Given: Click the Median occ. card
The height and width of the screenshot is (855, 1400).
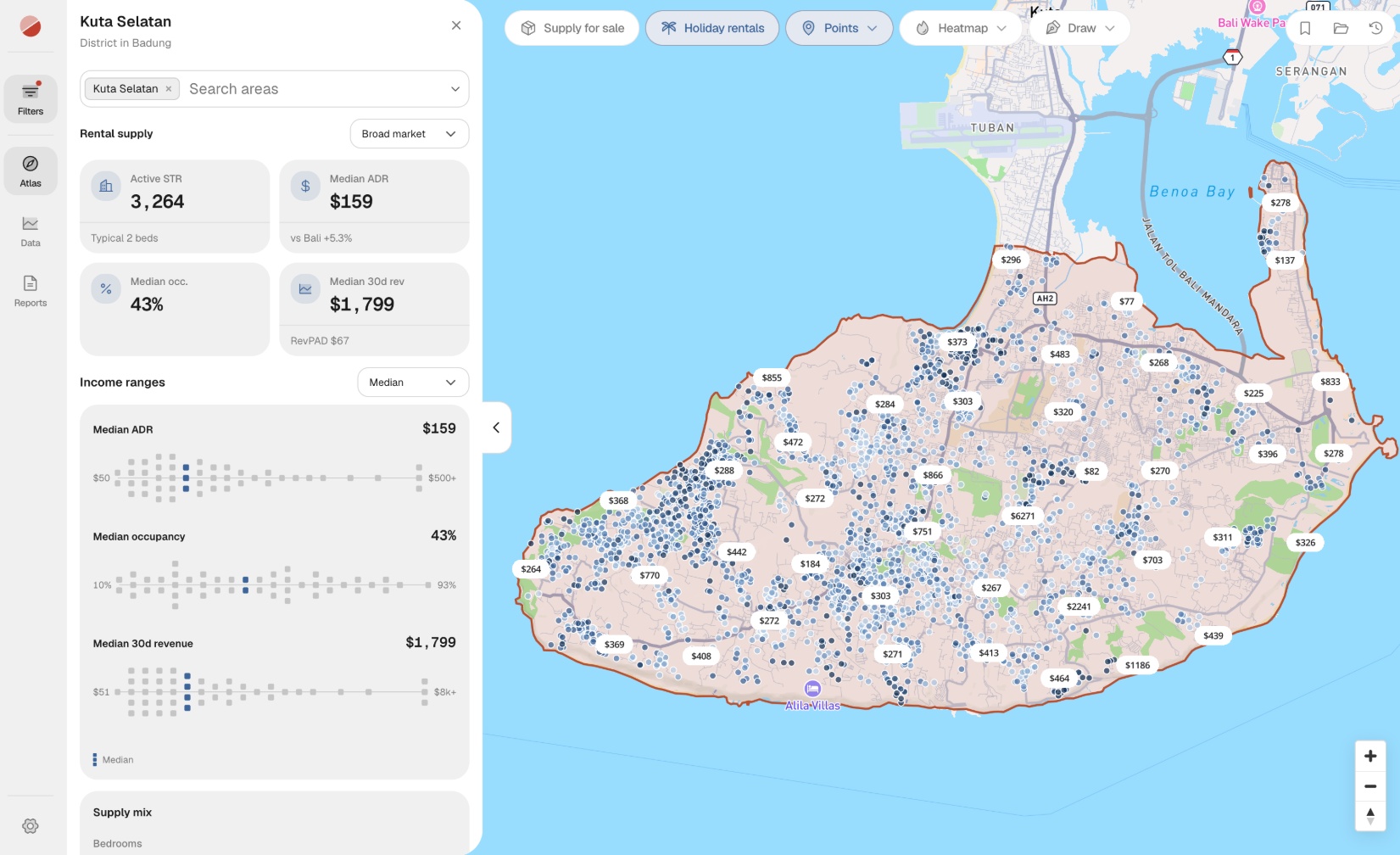Looking at the screenshot, I should [175, 309].
